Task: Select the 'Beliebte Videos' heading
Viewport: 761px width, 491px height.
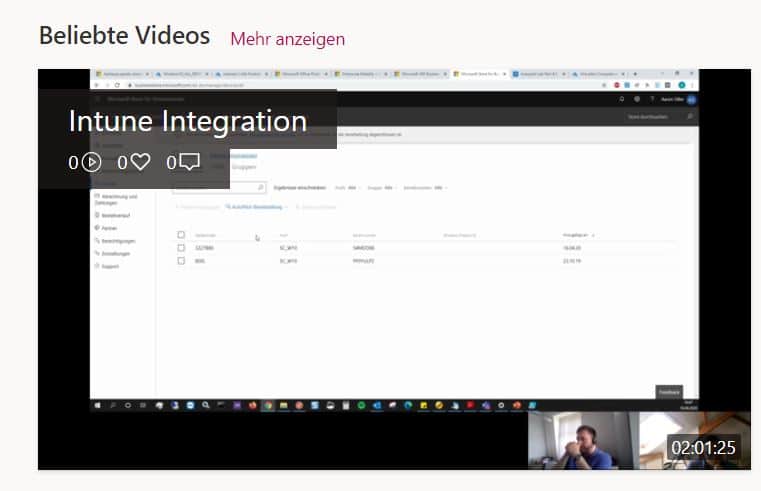Action: pos(124,36)
